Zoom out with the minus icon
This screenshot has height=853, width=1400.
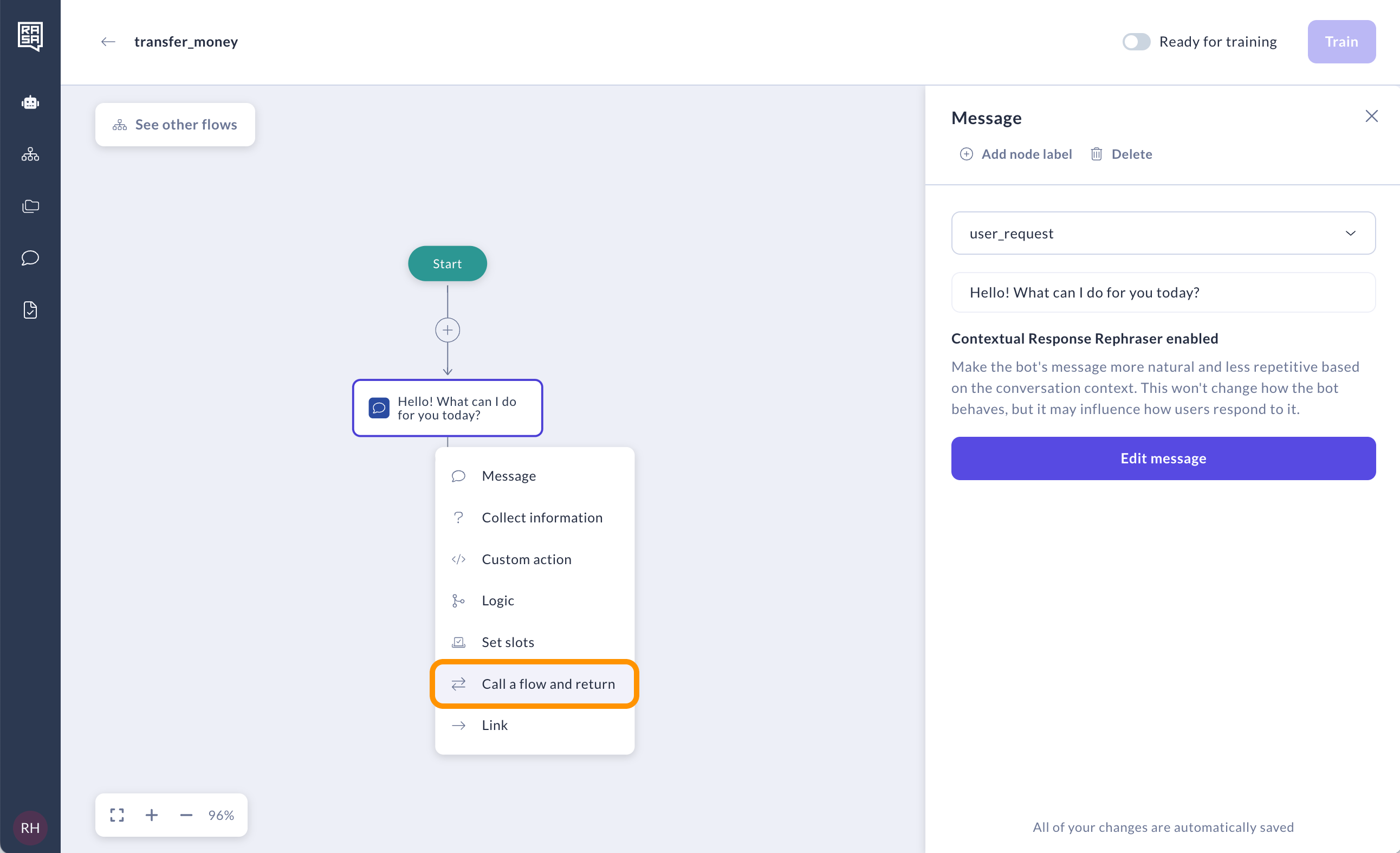186,815
